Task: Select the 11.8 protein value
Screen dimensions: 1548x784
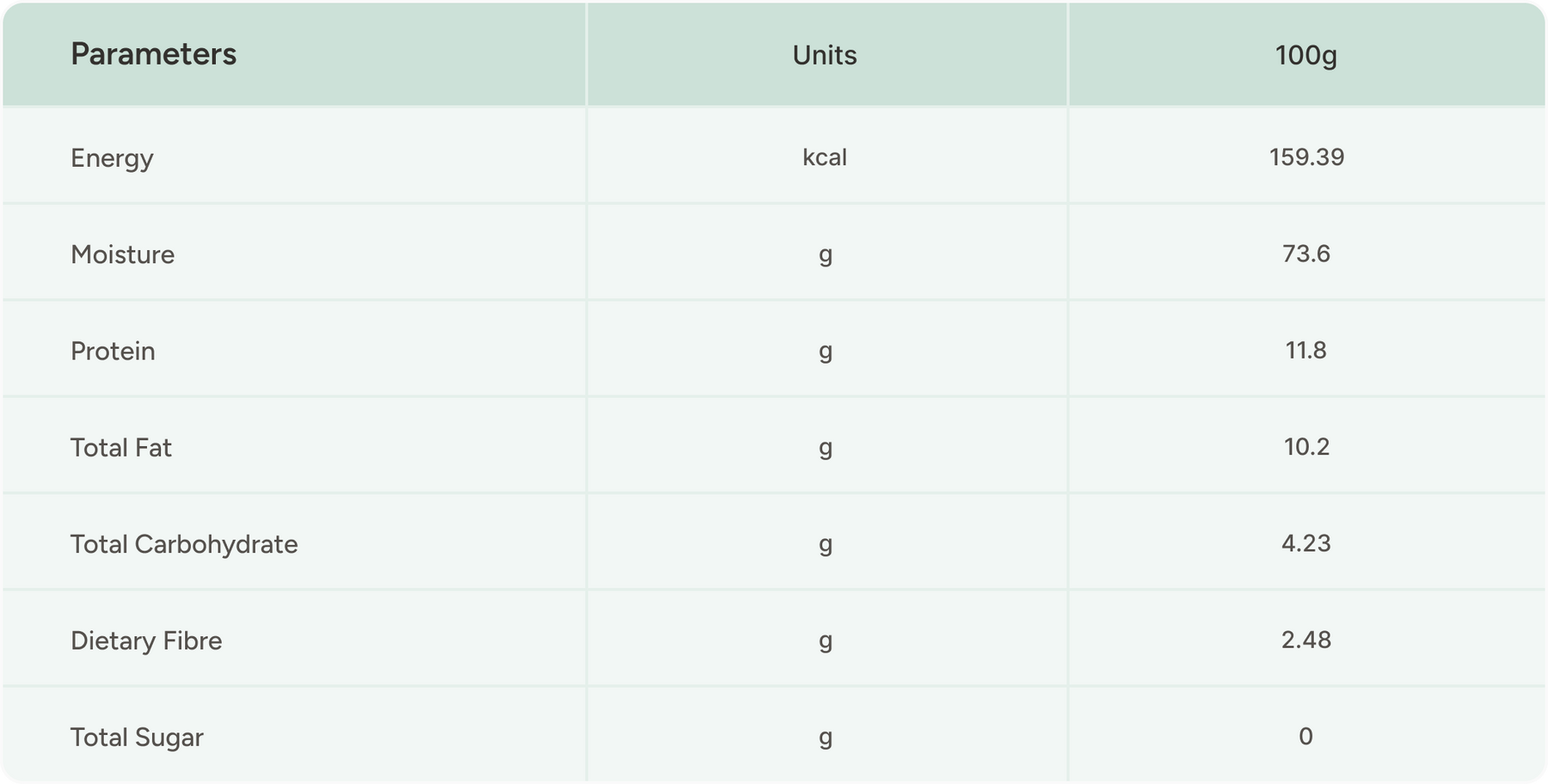Action: pyautogui.click(x=1305, y=350)
